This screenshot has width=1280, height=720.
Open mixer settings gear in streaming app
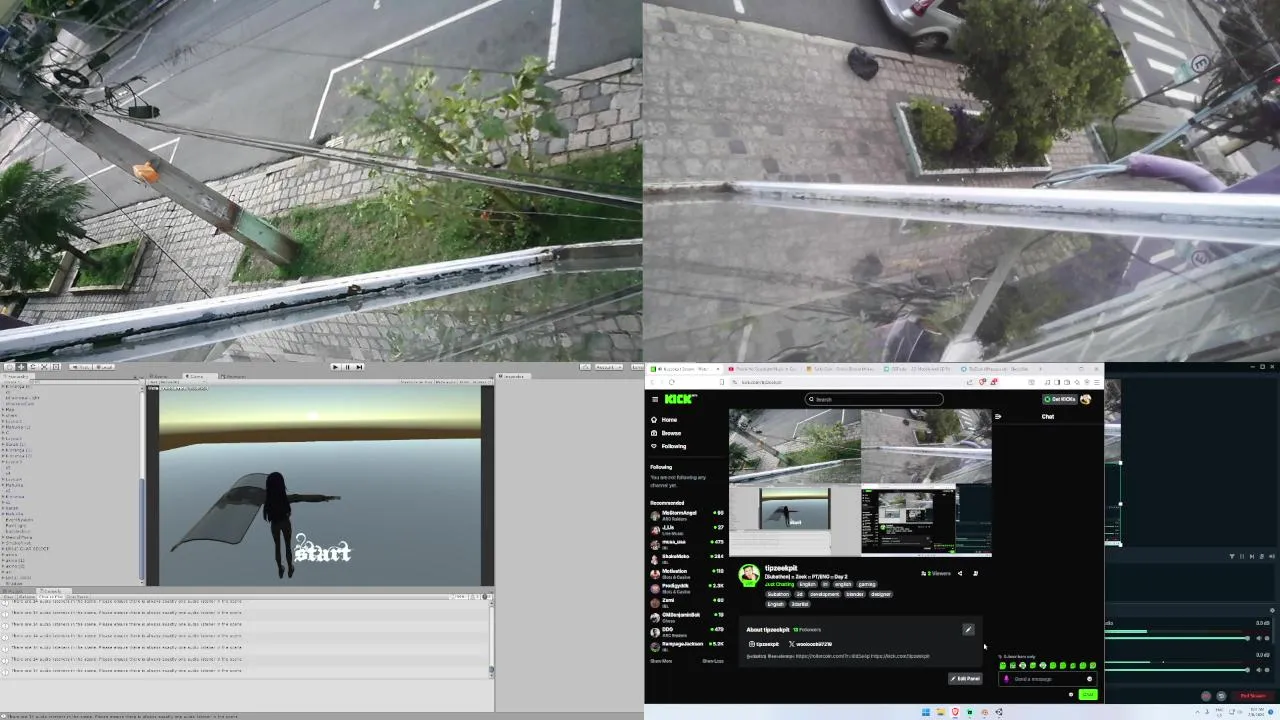click(1272, 610)
